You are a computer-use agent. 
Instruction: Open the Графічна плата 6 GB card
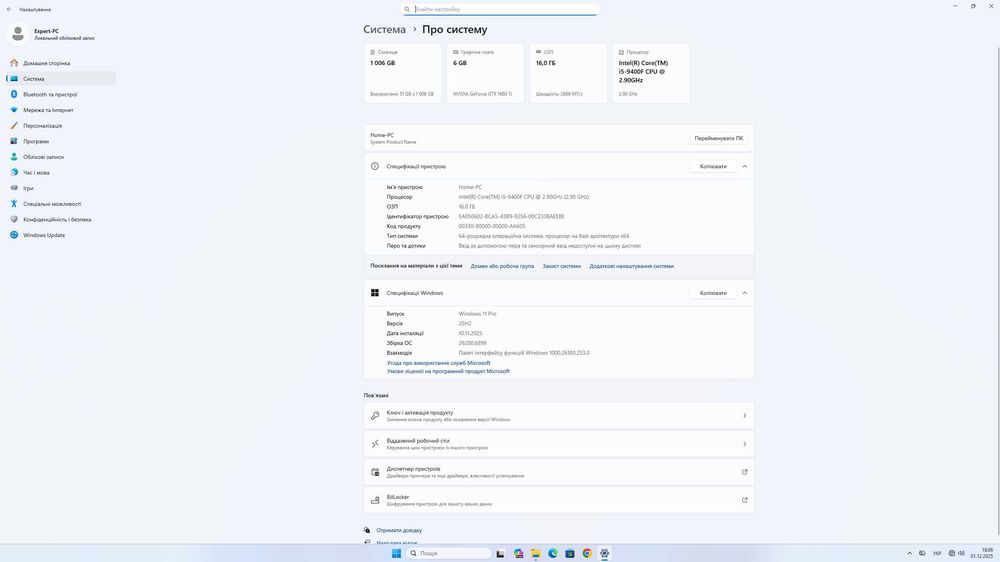pos(485,73)
